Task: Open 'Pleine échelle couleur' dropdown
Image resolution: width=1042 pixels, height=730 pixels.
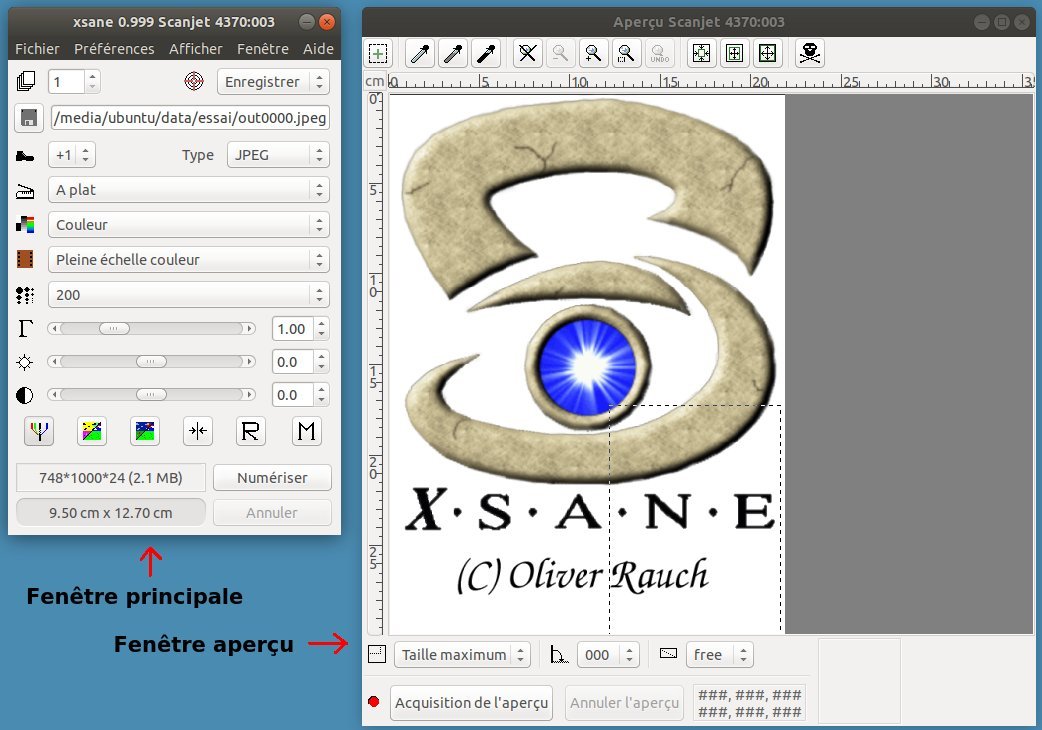Action: tap(189, 260)
